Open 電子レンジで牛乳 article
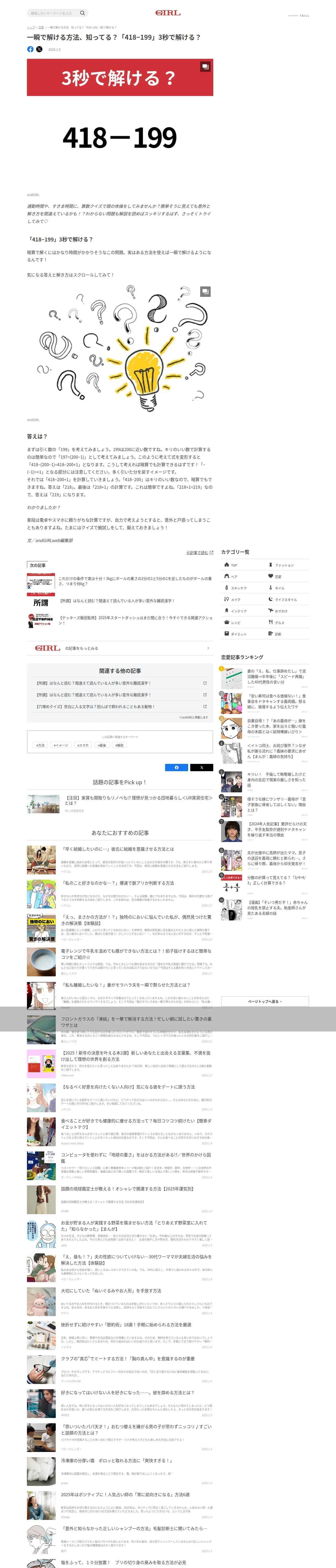The width and height of the screenshot is (336, 1568). click(120, 962)
